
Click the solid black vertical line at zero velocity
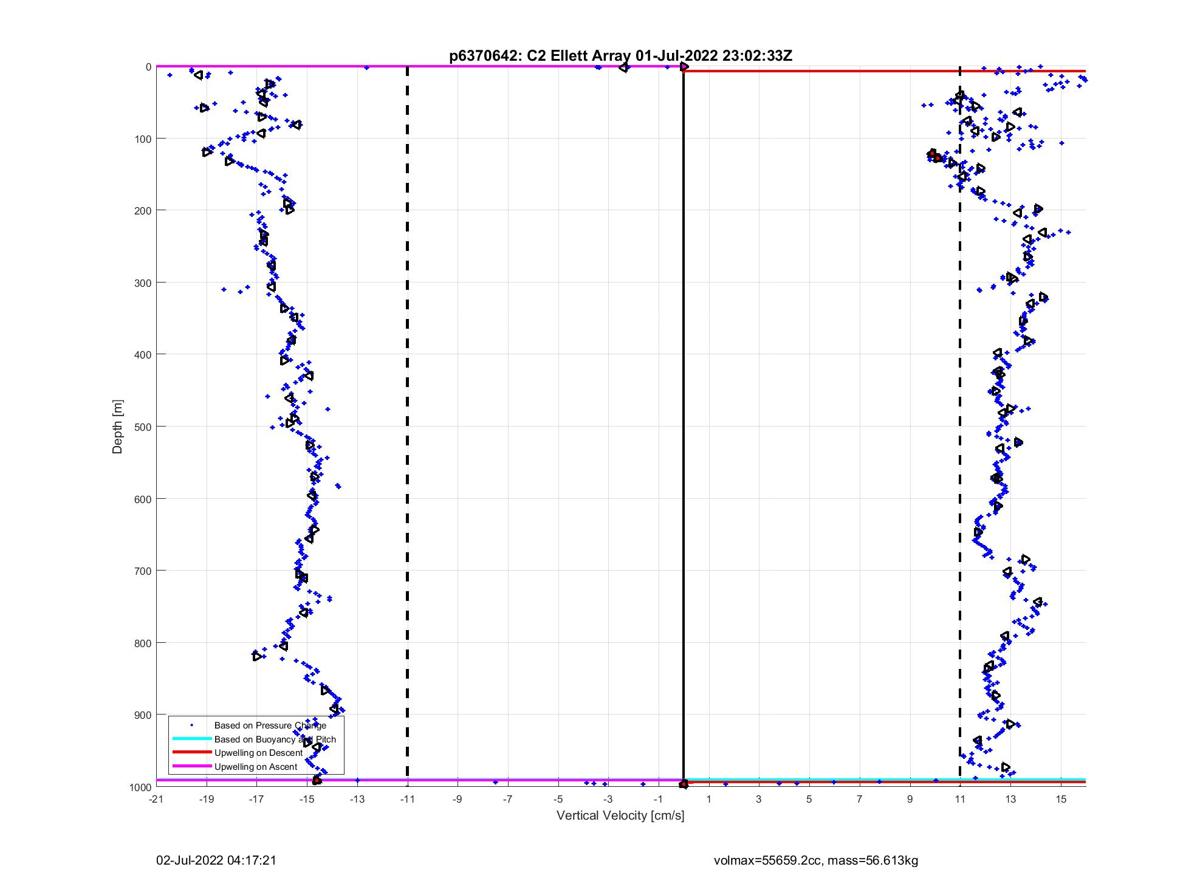683,427
